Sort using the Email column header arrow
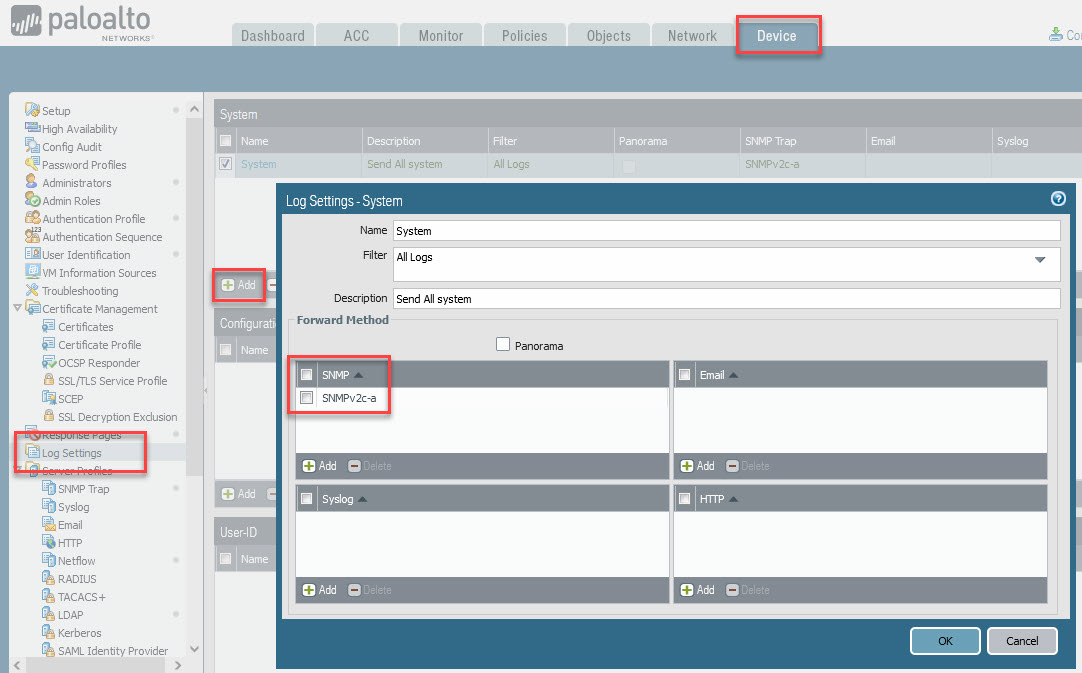 (733, 375)
